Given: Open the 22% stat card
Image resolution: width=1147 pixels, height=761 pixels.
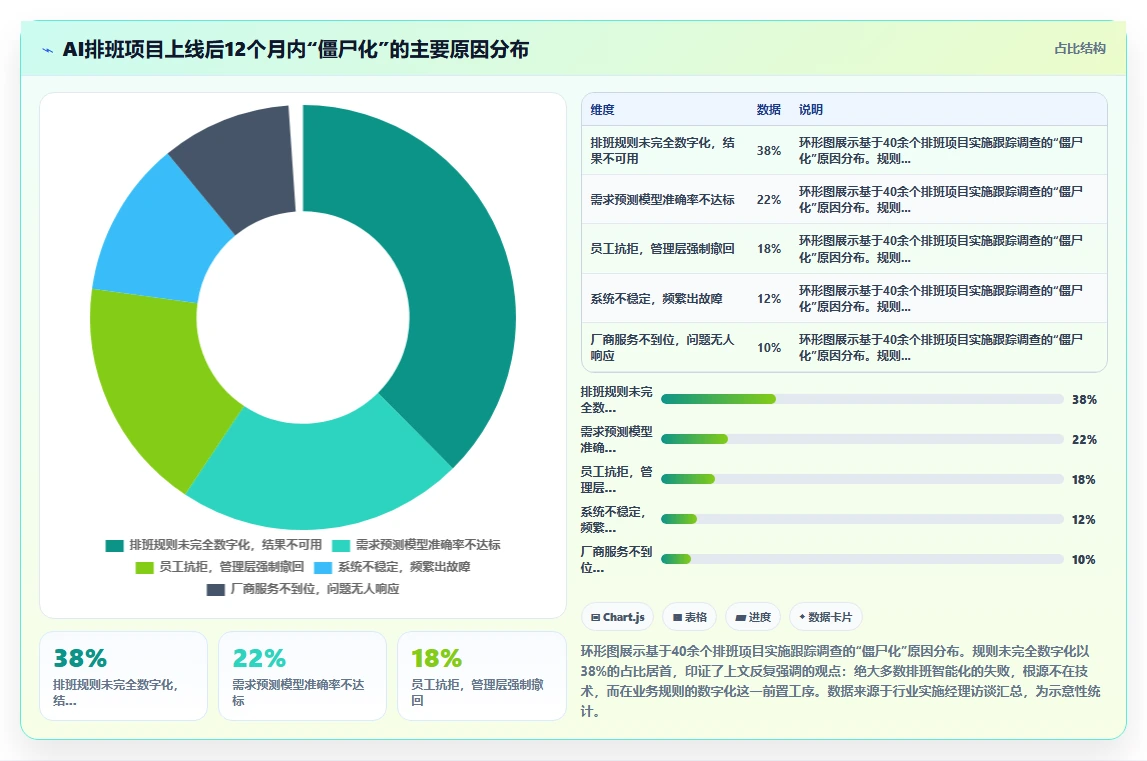Looking at the screenshot, I should tap(302, 676).
